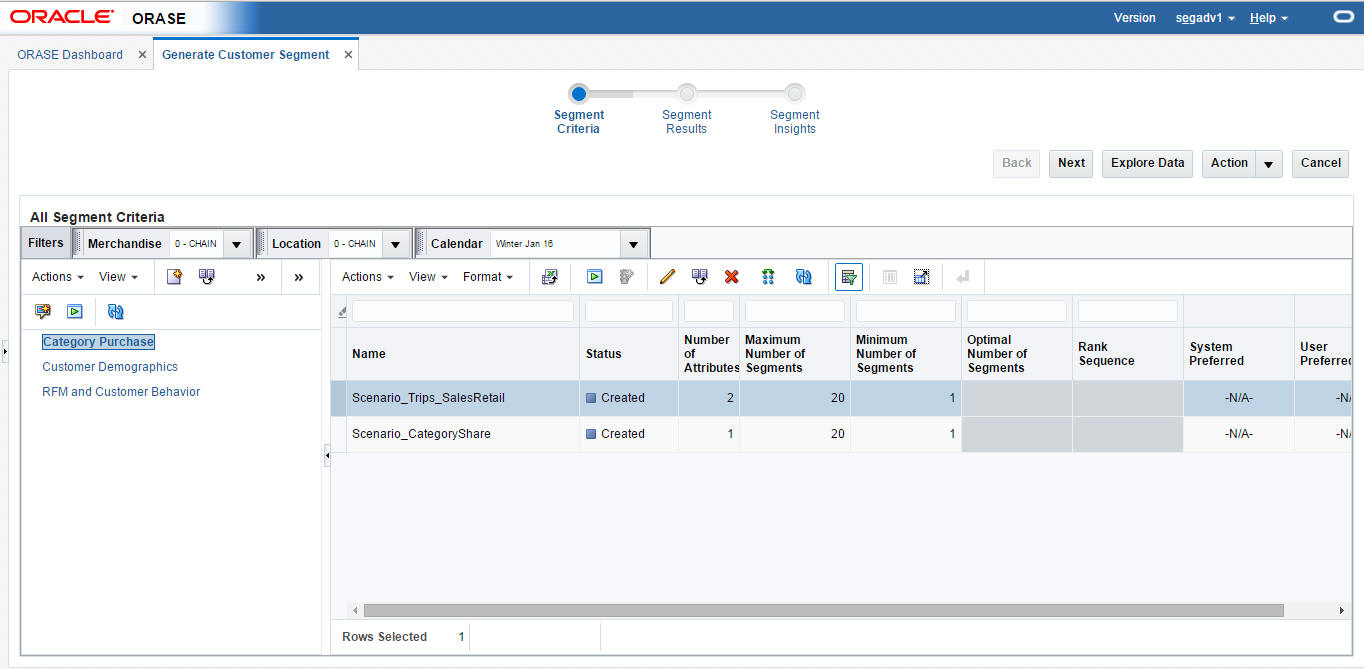
Task: Click the Name column filter field
Action: (x=463, y=311)
